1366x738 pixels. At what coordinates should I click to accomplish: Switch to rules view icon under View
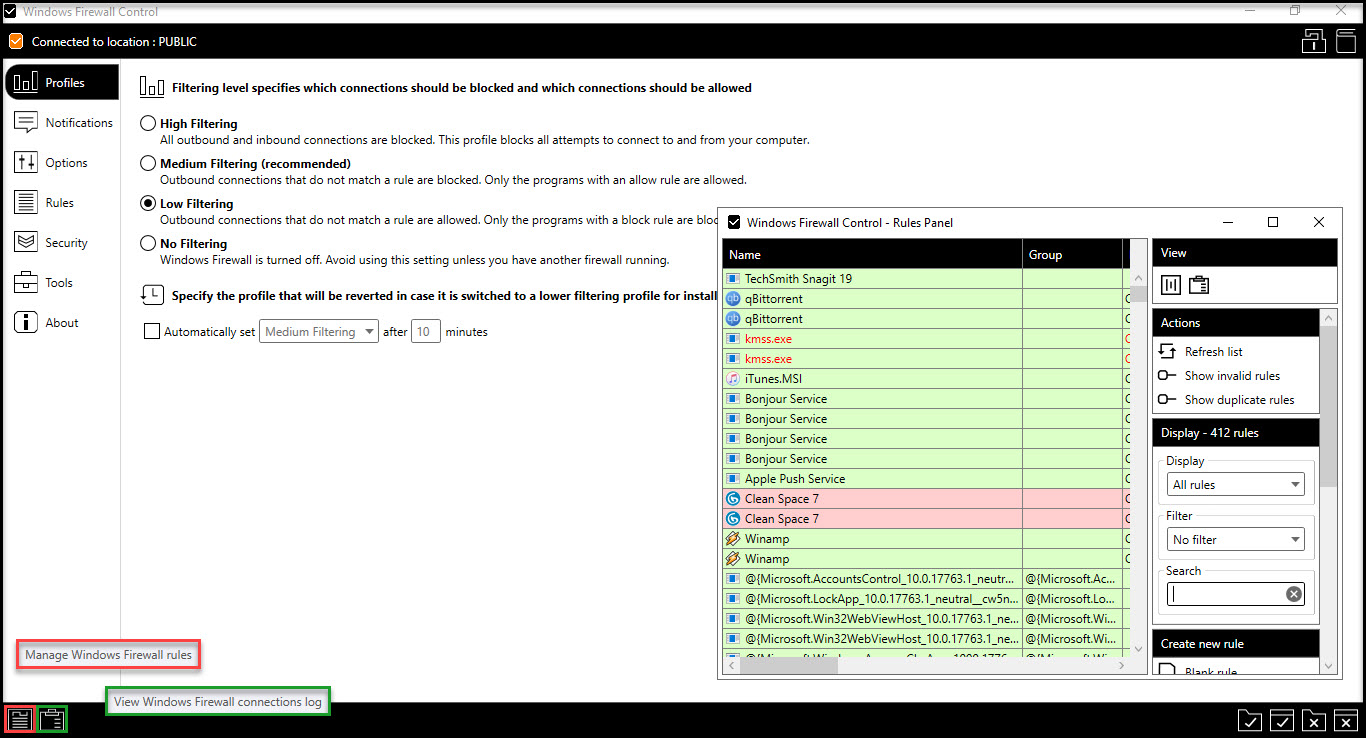click(x=1171, y=285)
